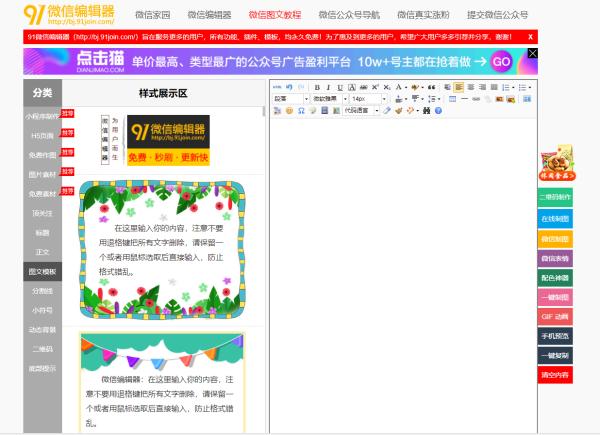600x435 pixels.
Task: Close the 点击猫 banner ad
Action: click(532, 53)
